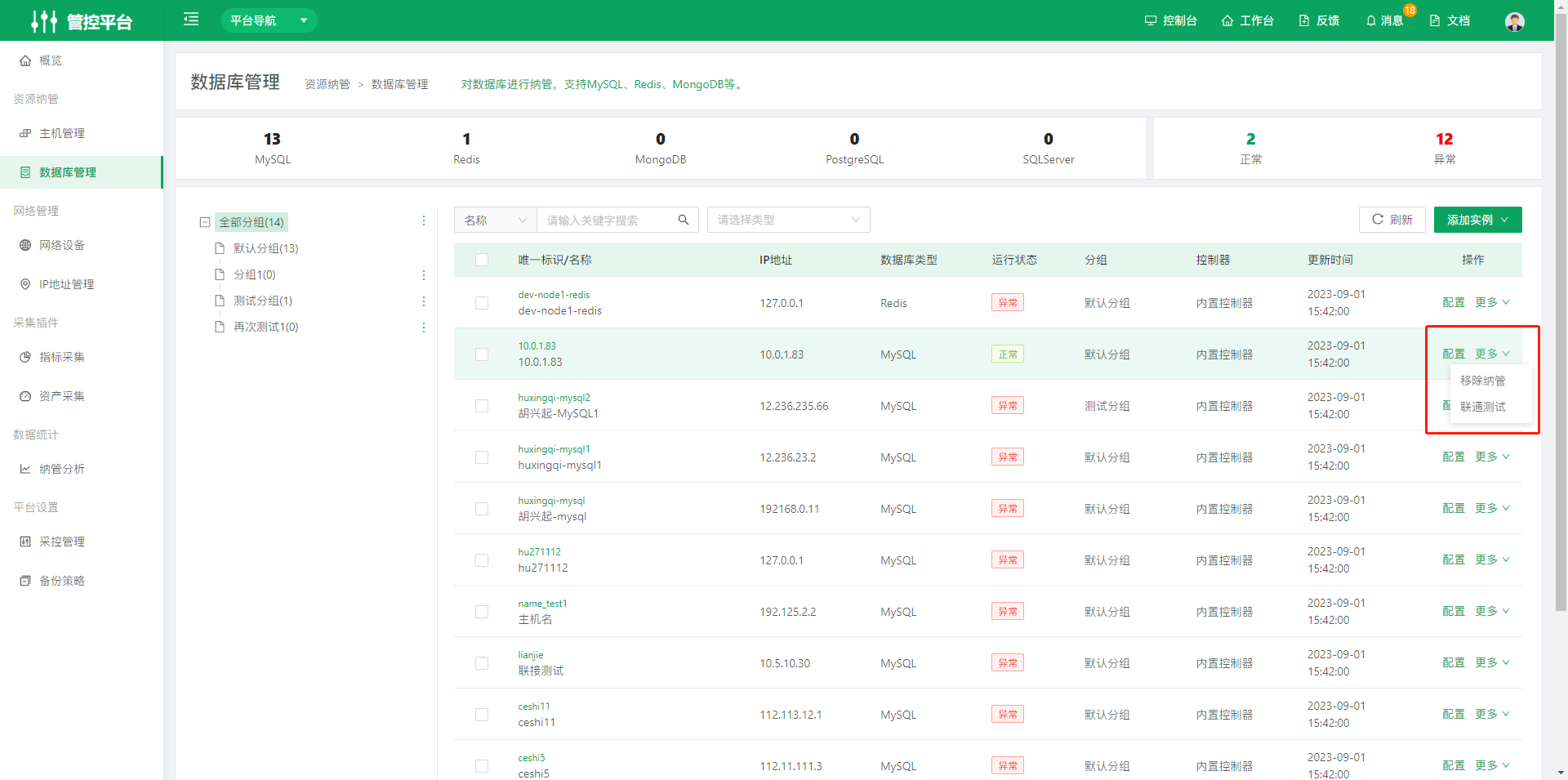Viewport: 1568px width, 780px height.
Task: Check the huxingqi-mysql2 row checkbox
Action: [482, 406]
